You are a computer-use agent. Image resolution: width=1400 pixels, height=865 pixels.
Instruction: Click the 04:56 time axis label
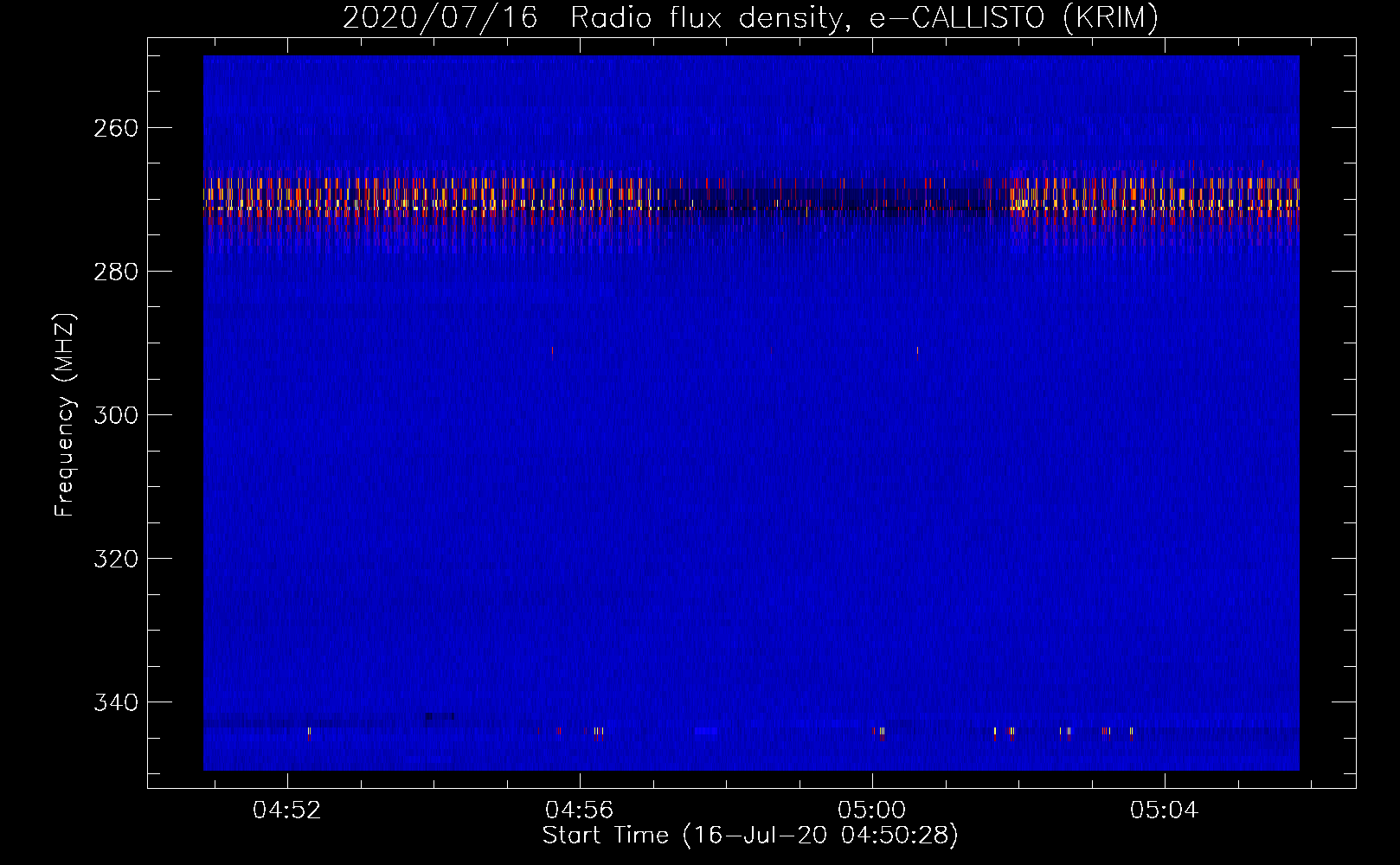579,811
